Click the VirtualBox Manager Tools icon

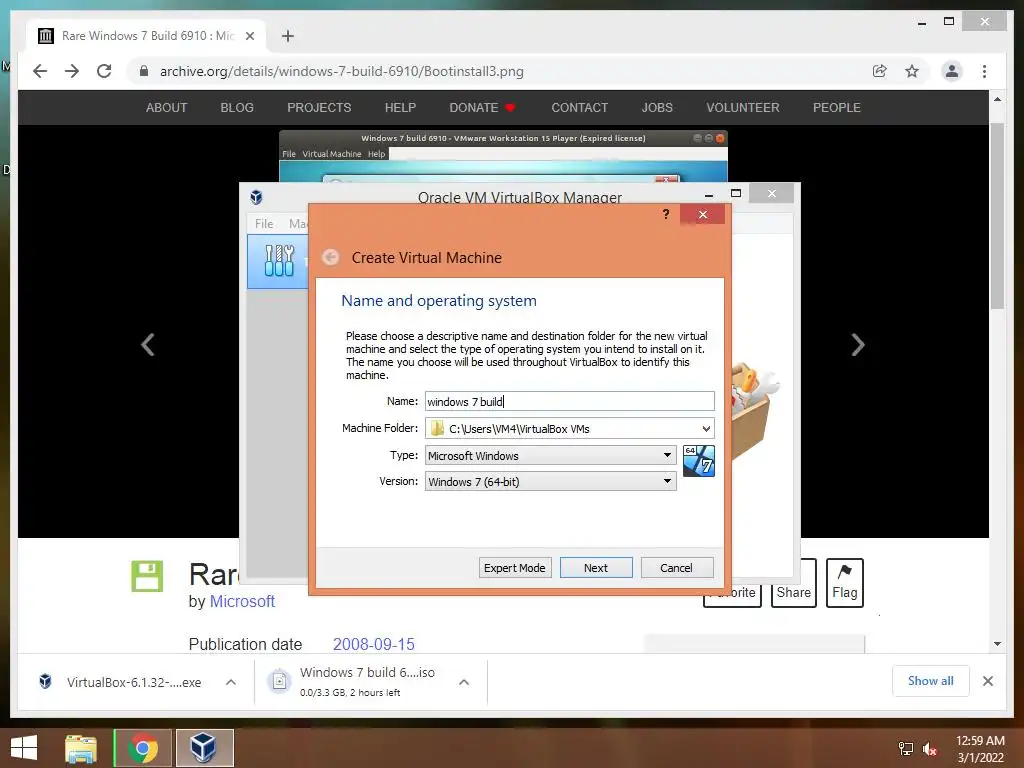pos(280,261)
